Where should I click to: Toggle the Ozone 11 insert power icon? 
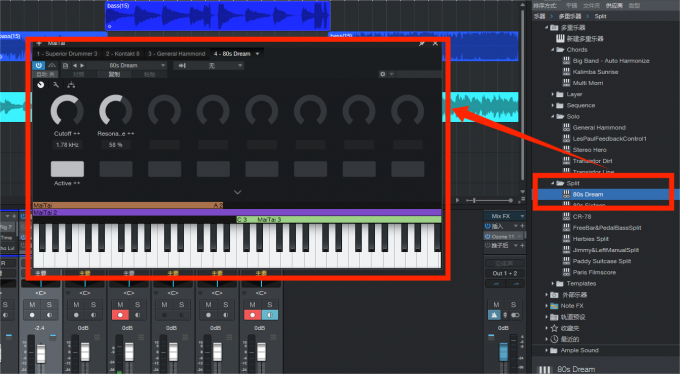click(x=487, y=236)
